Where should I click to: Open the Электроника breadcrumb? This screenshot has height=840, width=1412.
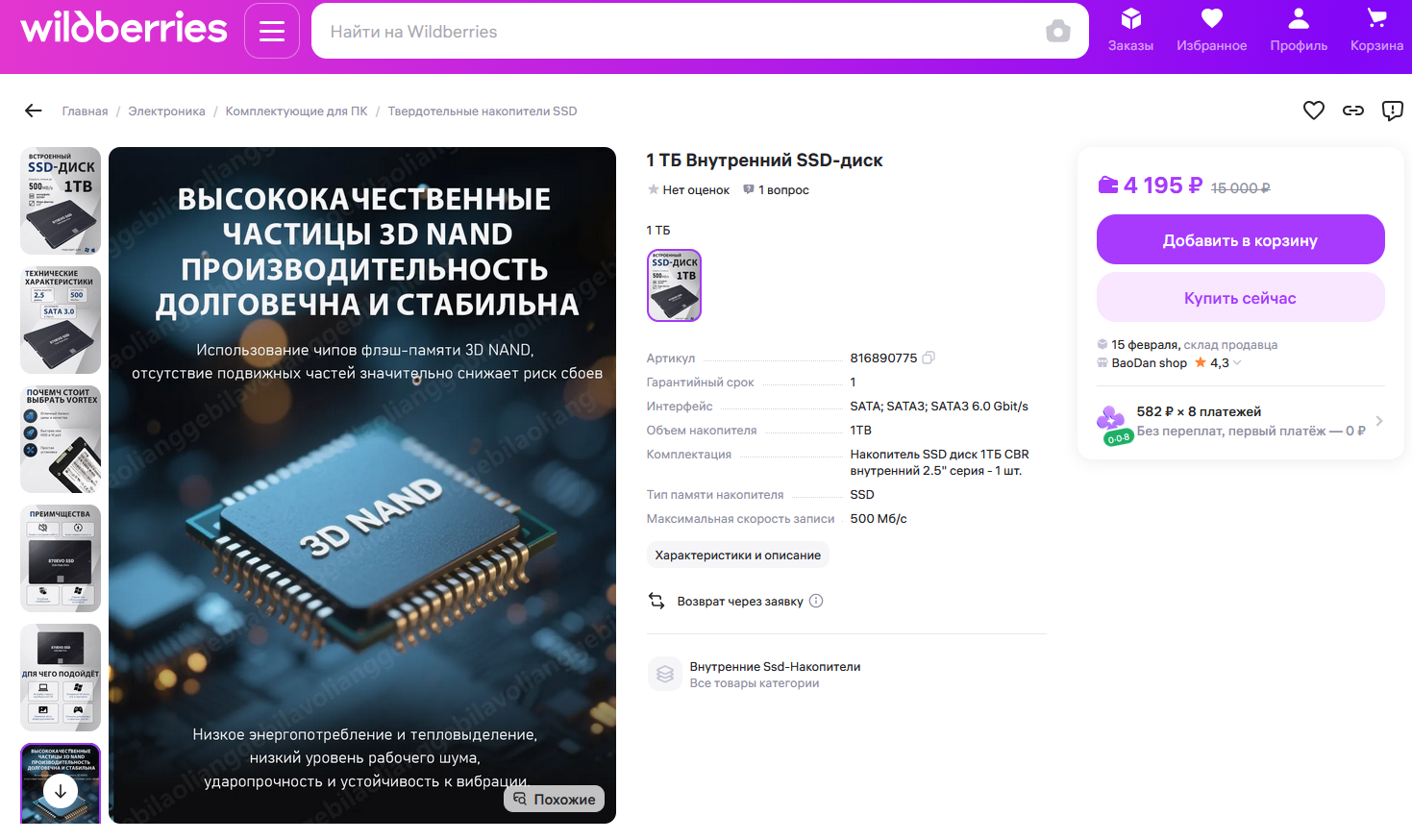click(166, 111)
